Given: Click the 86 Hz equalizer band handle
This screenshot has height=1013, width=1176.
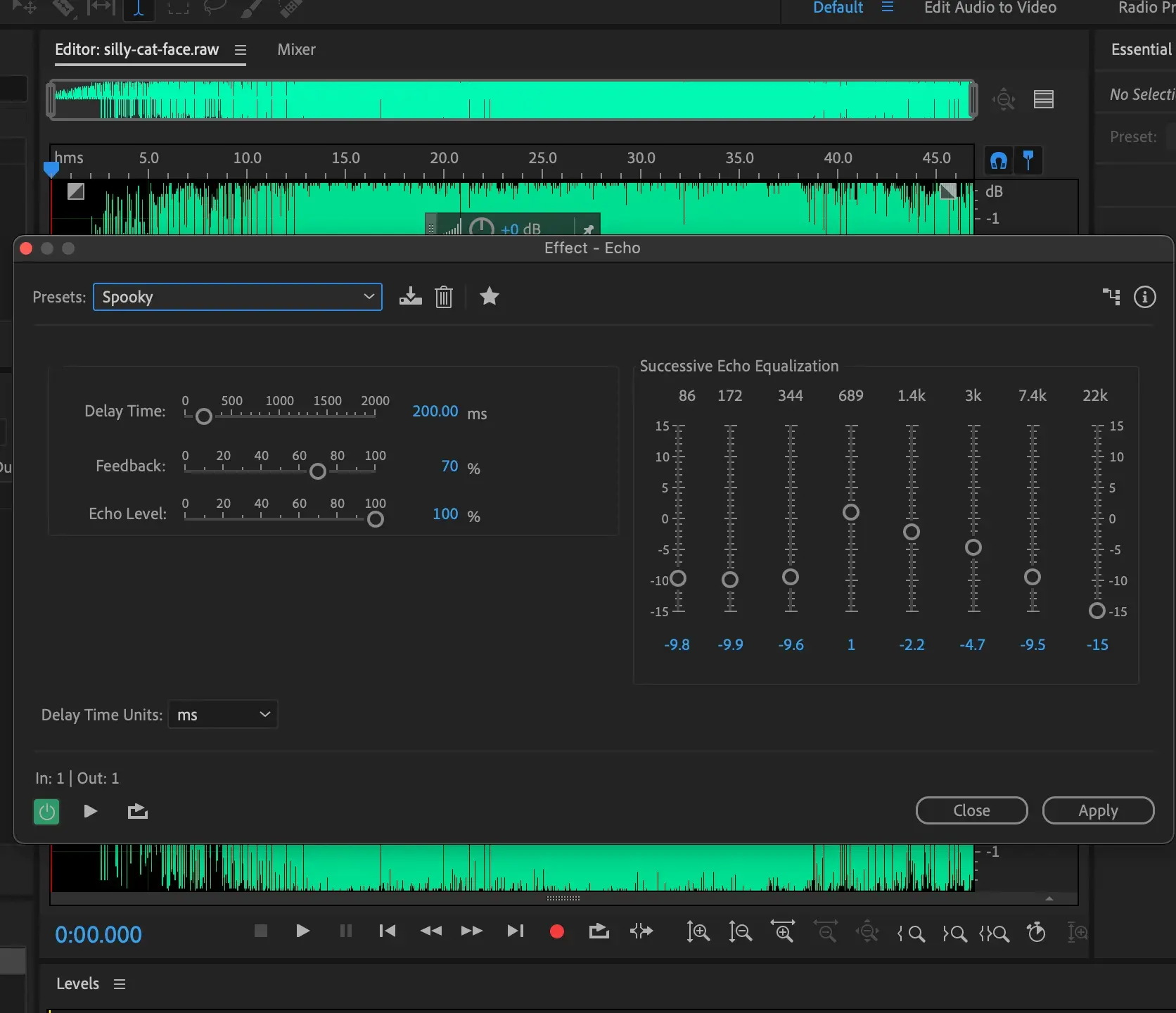Looking at the screenshot, I should (678, 578).
